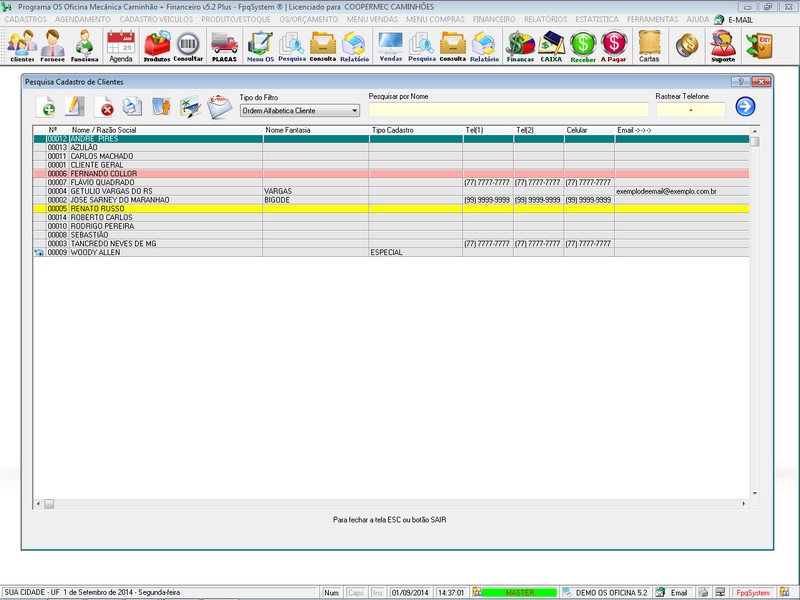The height and width of the screenshot is (600, 800).
Task: Open the Finanças icon
Action: (x=520, y=46)
